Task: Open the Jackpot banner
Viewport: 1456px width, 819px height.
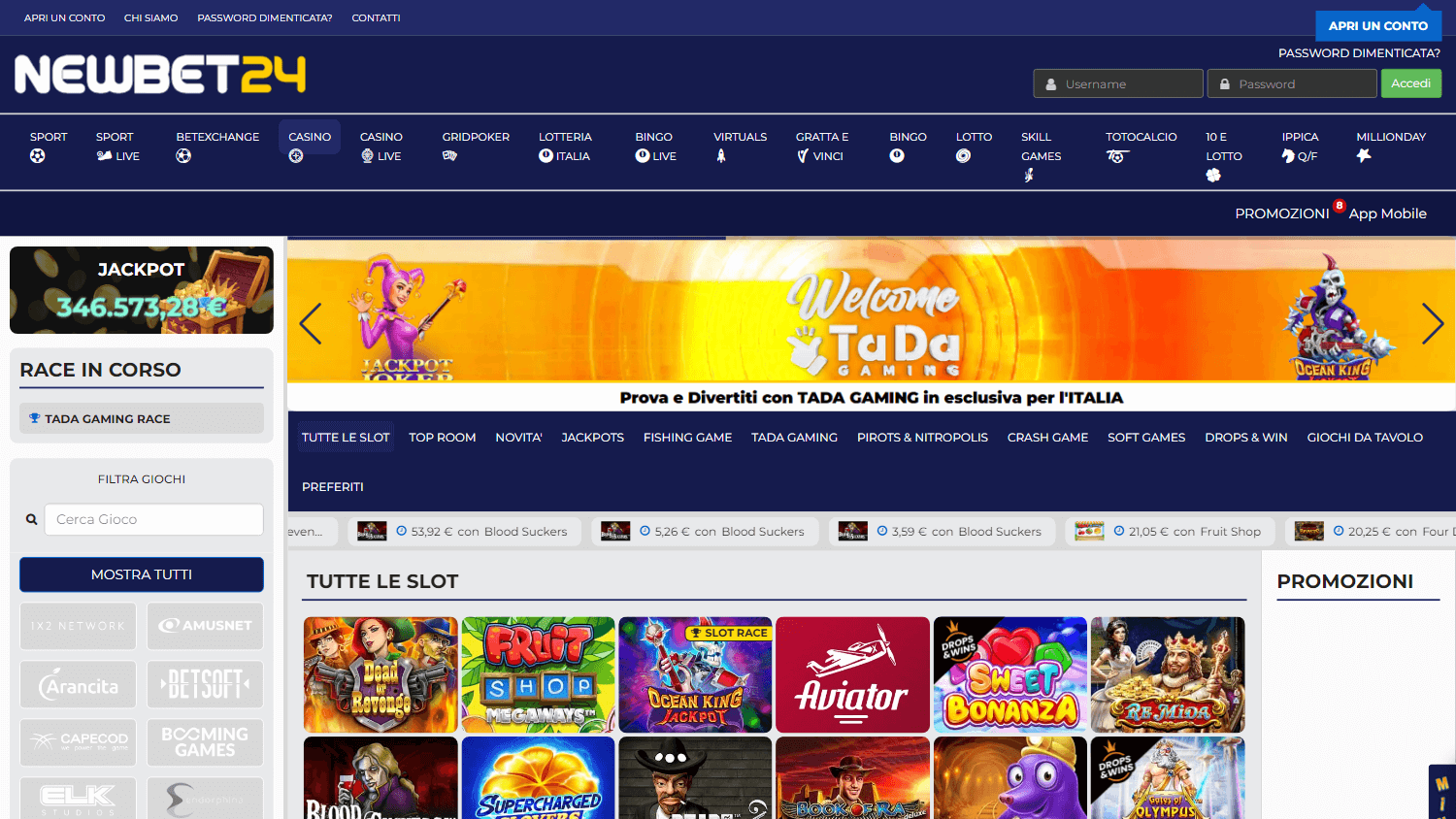Action: click(142, 290)
